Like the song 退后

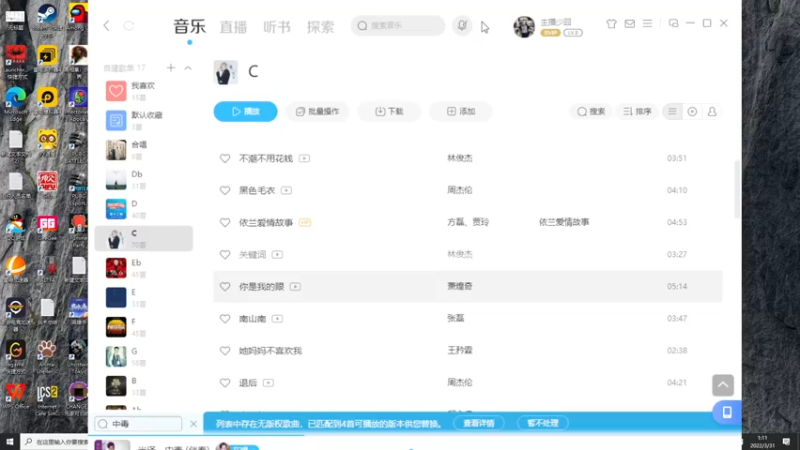pyautogui.click(x=225, y=383)
